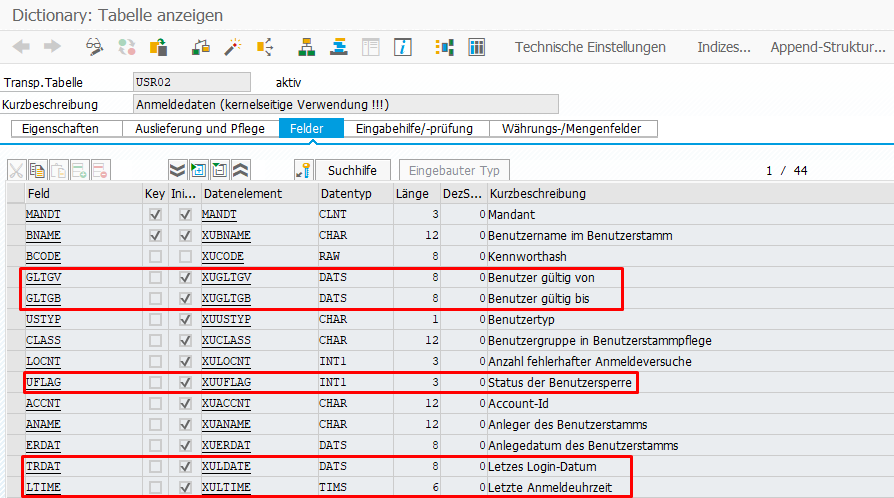Click the Paste clipboard icon
Image resolution: width=894 pixels, height=498 pixels.
tap(58, 170)
